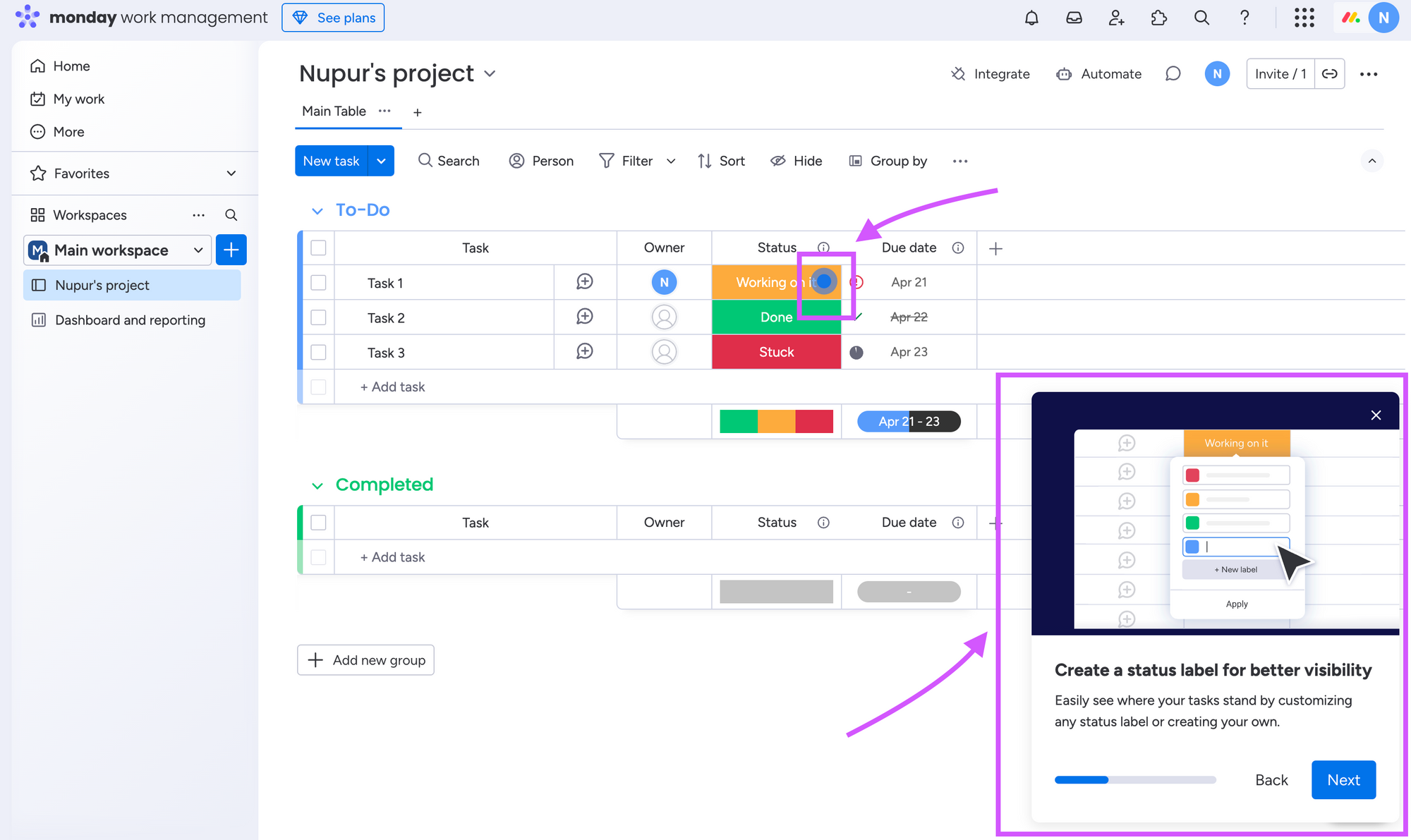The width and height of the screenshot is (1411, 840).
Task: Open the inbox tray icon
Action: point(1074,18)
